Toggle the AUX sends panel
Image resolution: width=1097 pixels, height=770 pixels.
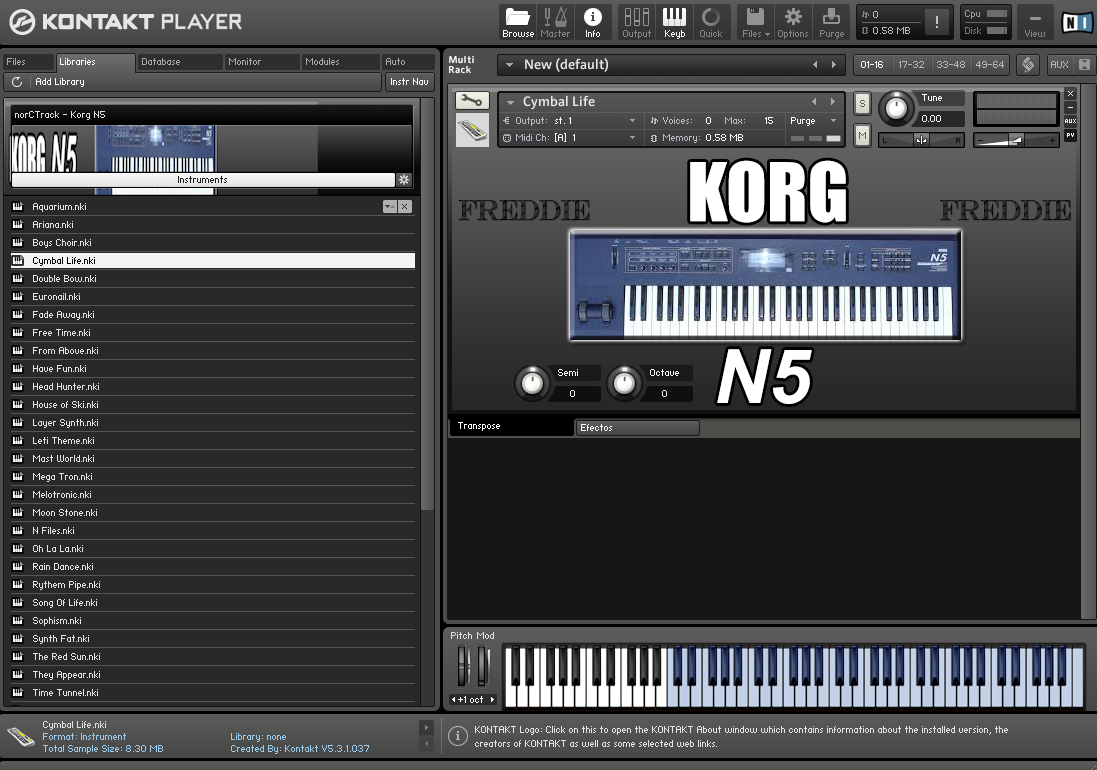coord(1059,65)
